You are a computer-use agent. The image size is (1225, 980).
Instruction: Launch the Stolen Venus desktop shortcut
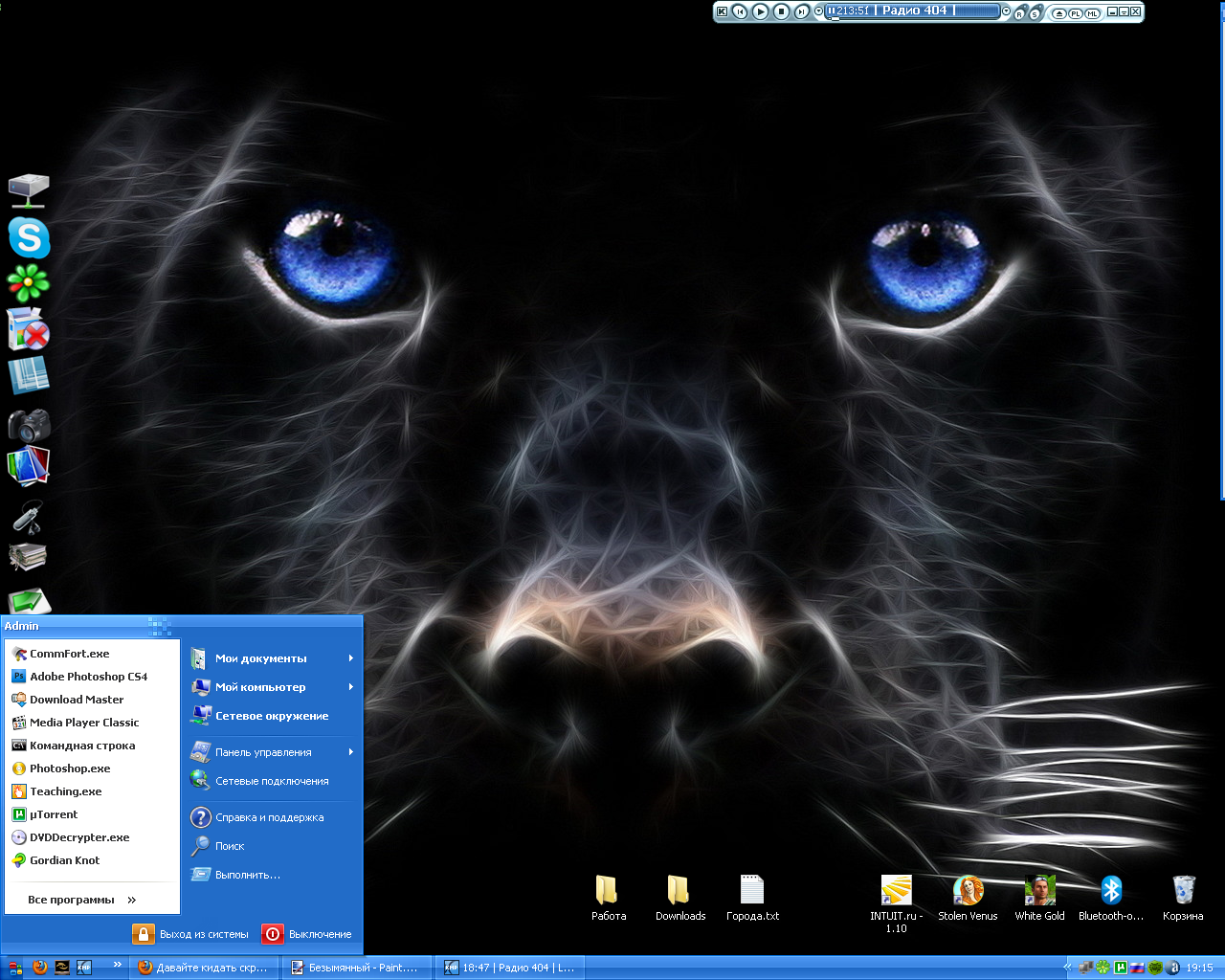click(968, 898)
